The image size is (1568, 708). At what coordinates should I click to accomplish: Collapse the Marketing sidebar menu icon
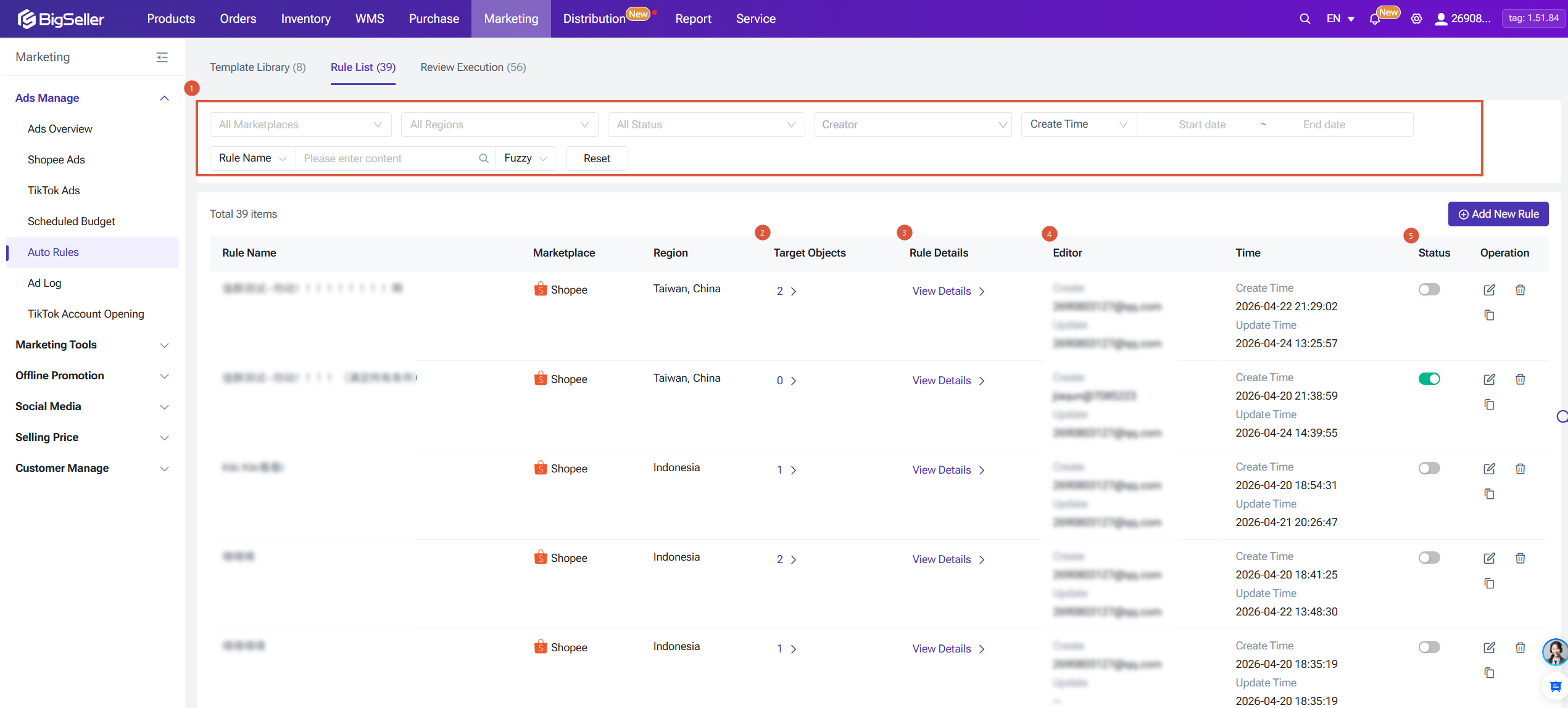coord(162,57)
